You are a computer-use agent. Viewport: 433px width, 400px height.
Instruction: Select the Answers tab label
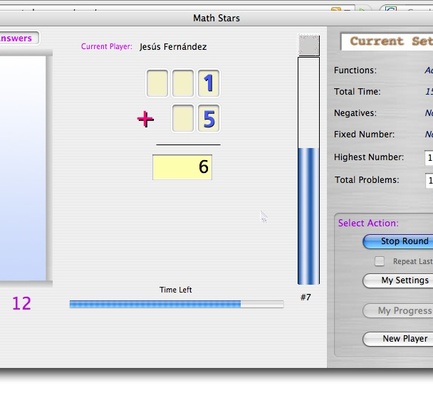click(x=16, y=38)
